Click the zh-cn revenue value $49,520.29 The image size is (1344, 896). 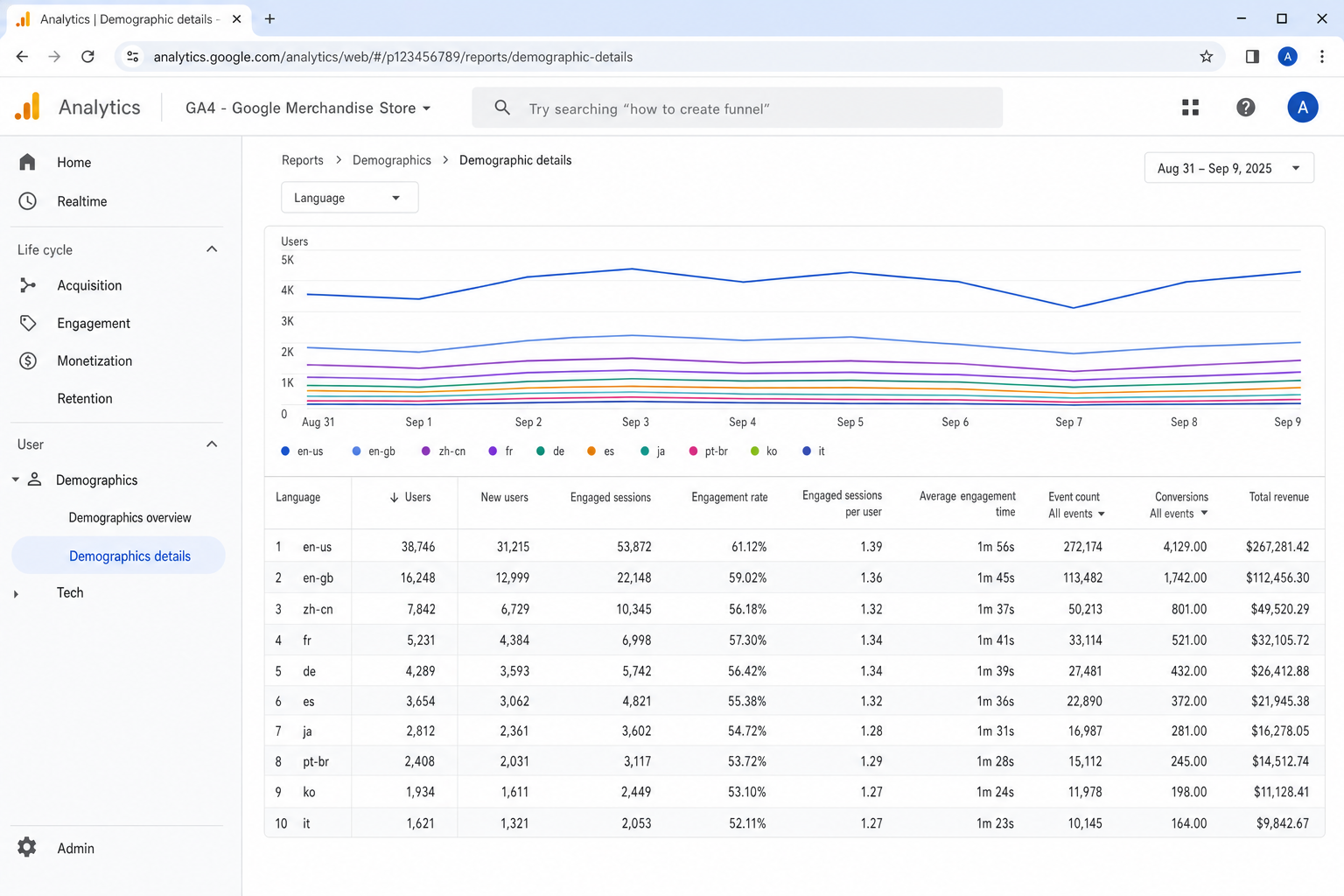pos(1280,609)
